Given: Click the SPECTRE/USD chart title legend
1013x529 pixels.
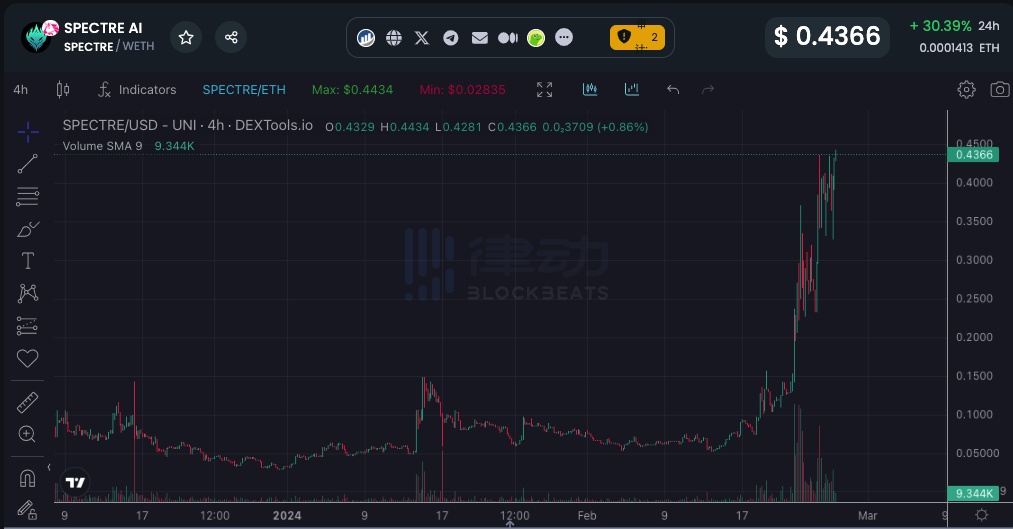Looking at the screenshot, I should (x=187, y=125).
